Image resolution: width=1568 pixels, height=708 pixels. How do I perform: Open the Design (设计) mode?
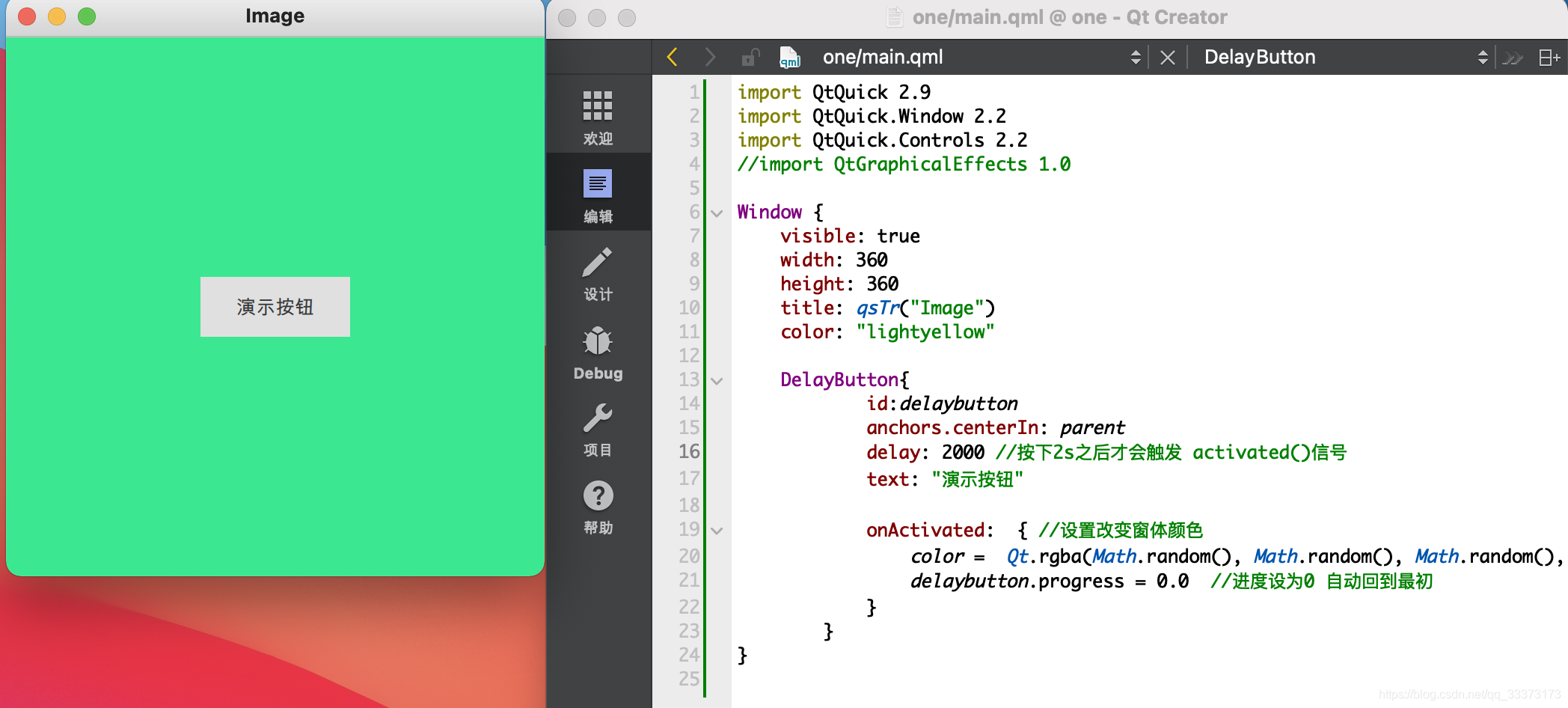598,273
